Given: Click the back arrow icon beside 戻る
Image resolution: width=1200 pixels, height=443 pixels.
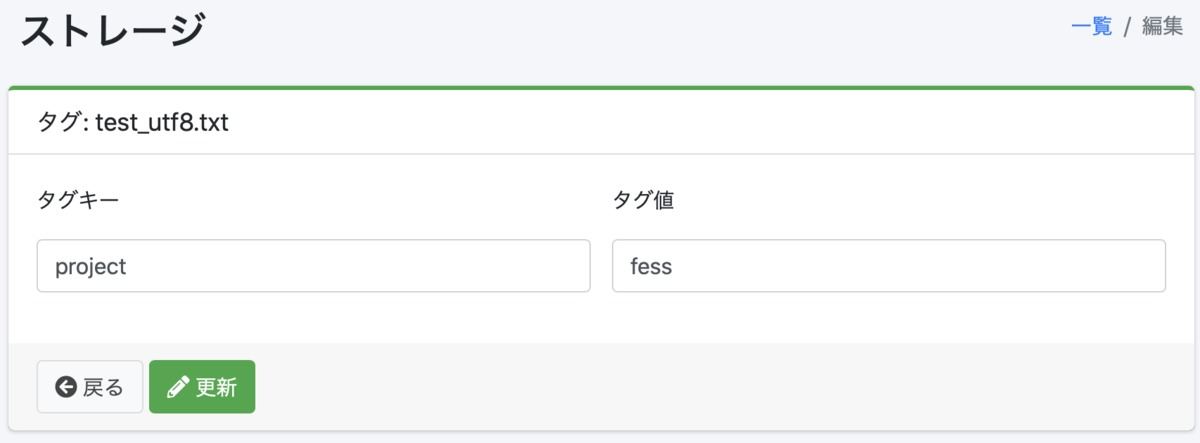Looking at the screenshot, I should (x=66, y=387).
